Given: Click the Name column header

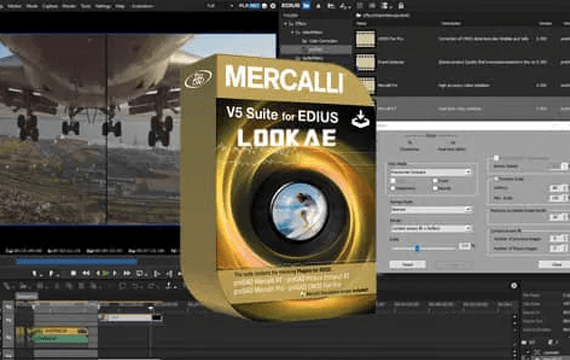Looking at the screenshot, I should 361,24.
